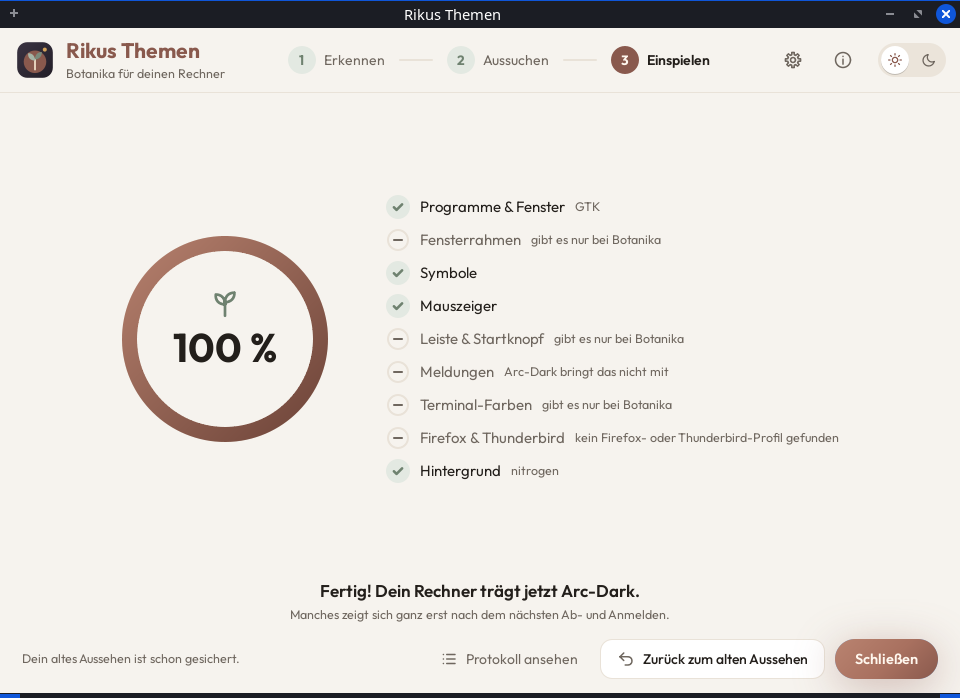Click the checkmark beside Symbole
Image resolution: width=960 pixels, height=698 pixels.
tap(398, 273)
